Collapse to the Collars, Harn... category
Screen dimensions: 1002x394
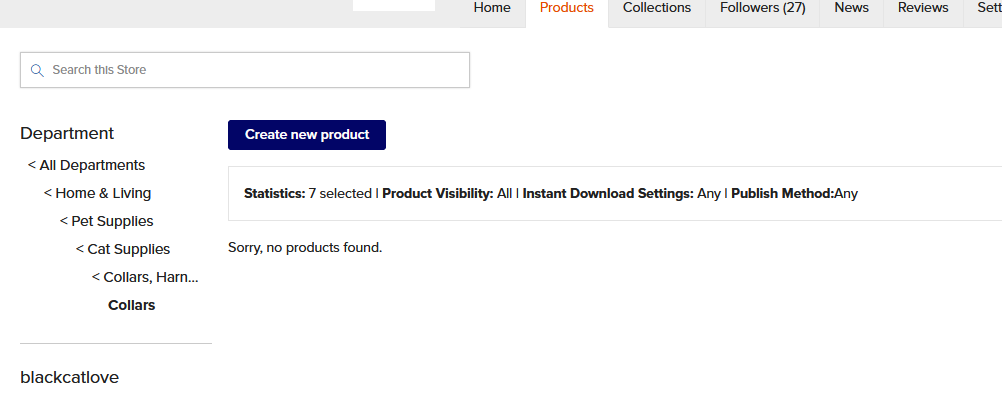(145, 277)
